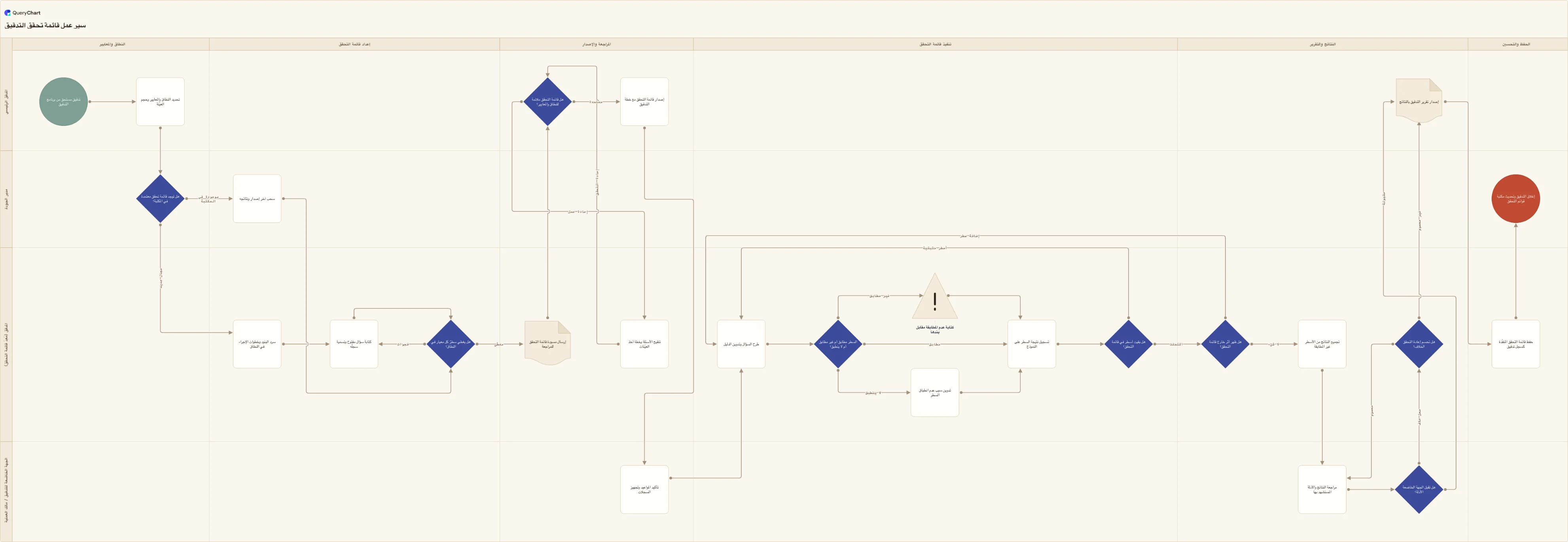Select the audit report document shape 'إصدار تقرير التدقيق'
Screen dimensions: 1568x542
tap(1419, 101)
